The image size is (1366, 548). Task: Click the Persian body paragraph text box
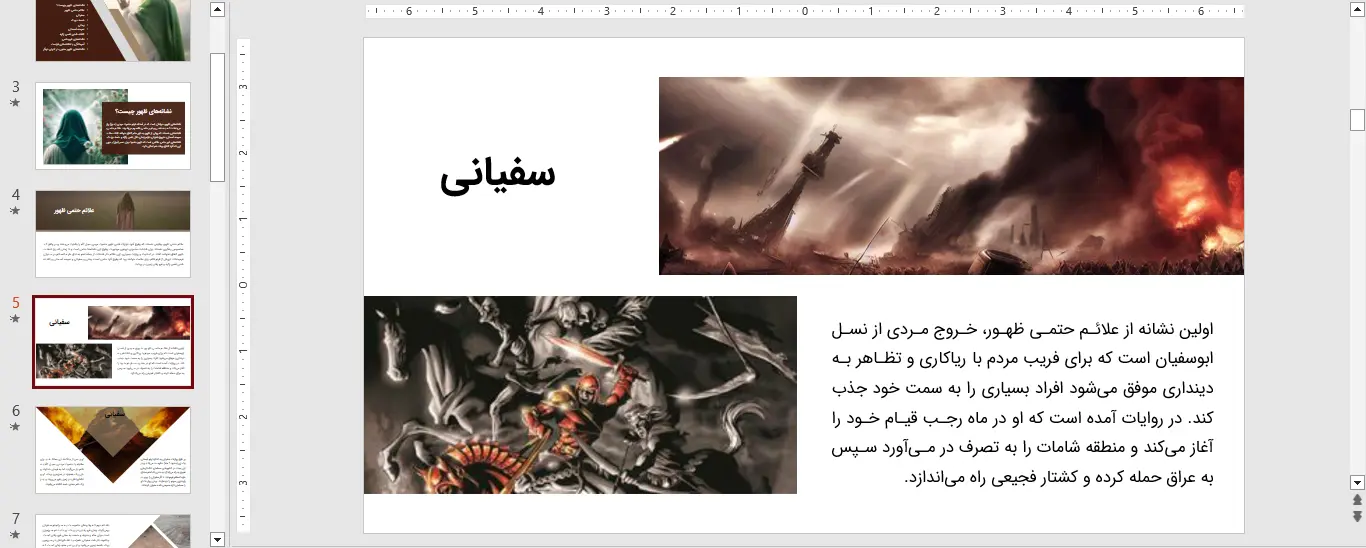tap(1021, 403)
